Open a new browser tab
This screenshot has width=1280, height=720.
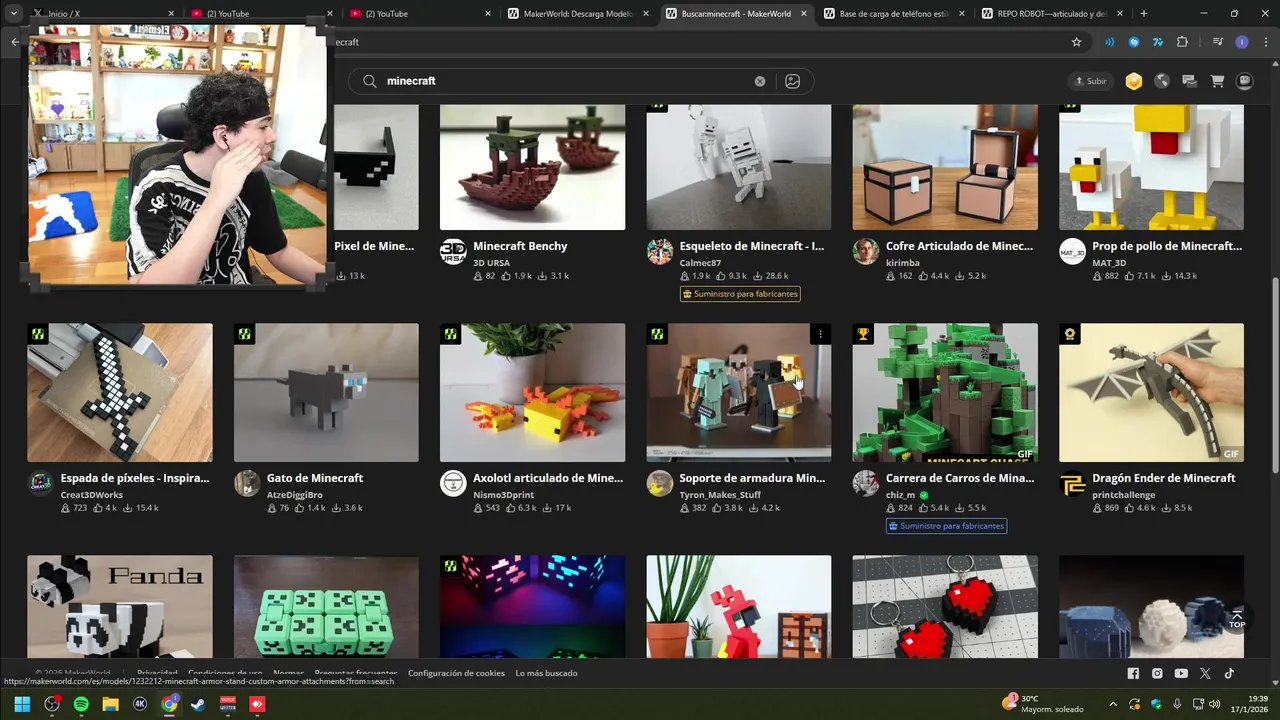click(1144, 14)
